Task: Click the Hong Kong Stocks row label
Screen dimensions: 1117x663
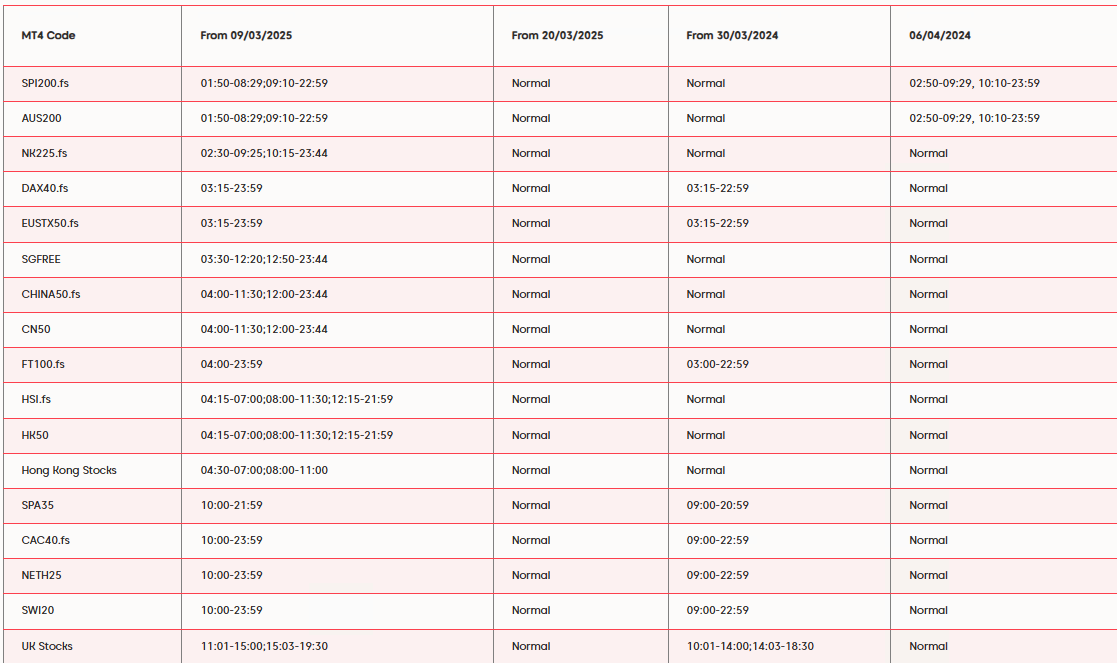Action: [x=69, y=471]
